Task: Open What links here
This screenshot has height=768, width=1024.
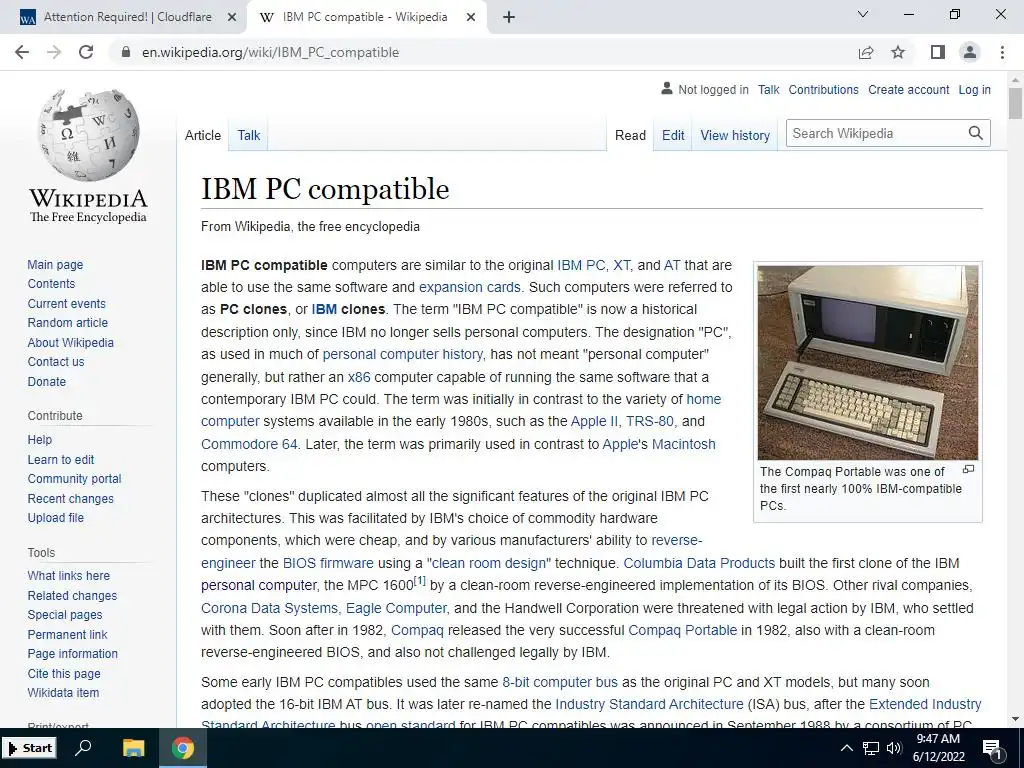Action: click(69, 576)
